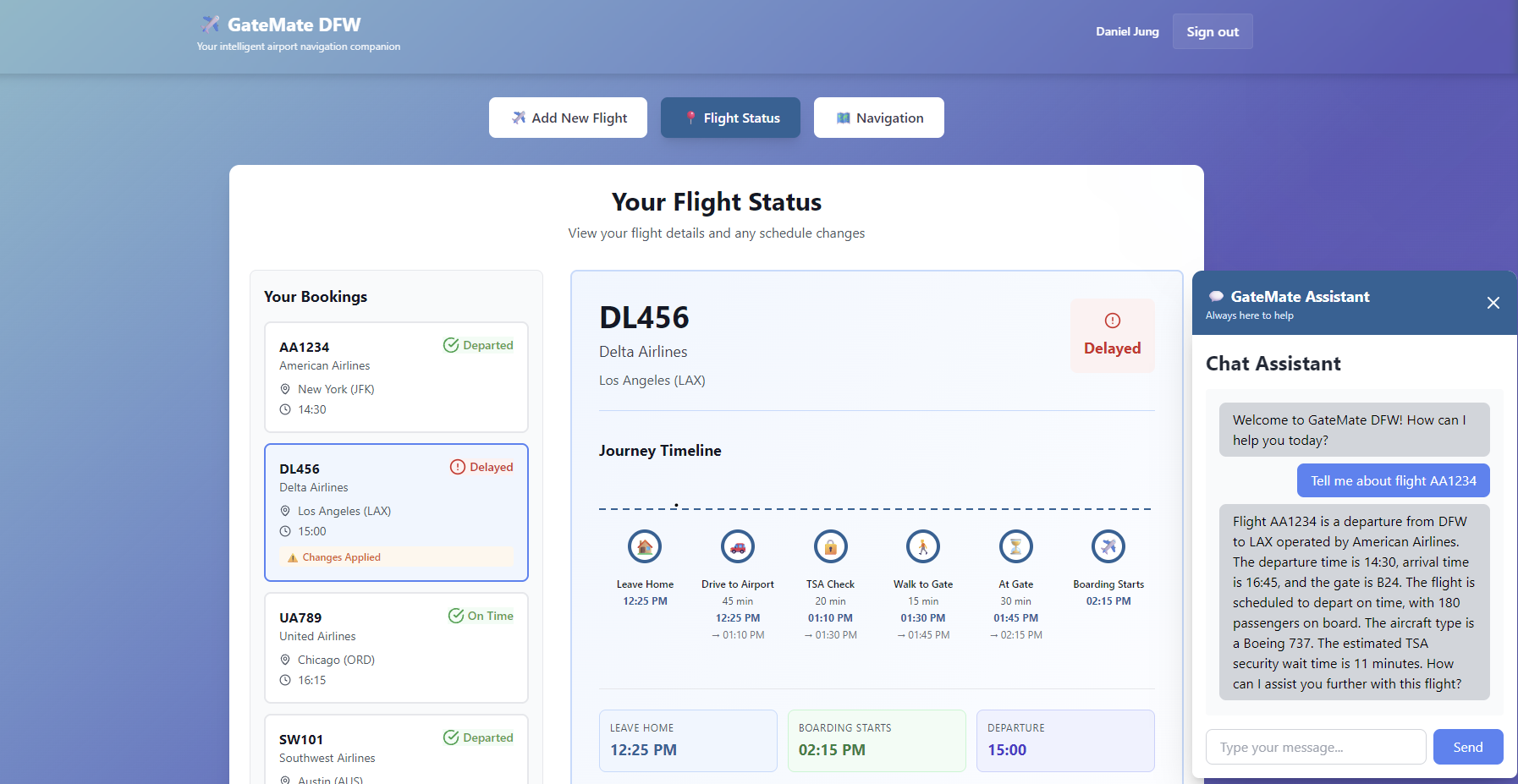Viewport: 1518px width, 784px height.
Task: Click the DL456 flight number heading
Action: (x=644, y=317)
